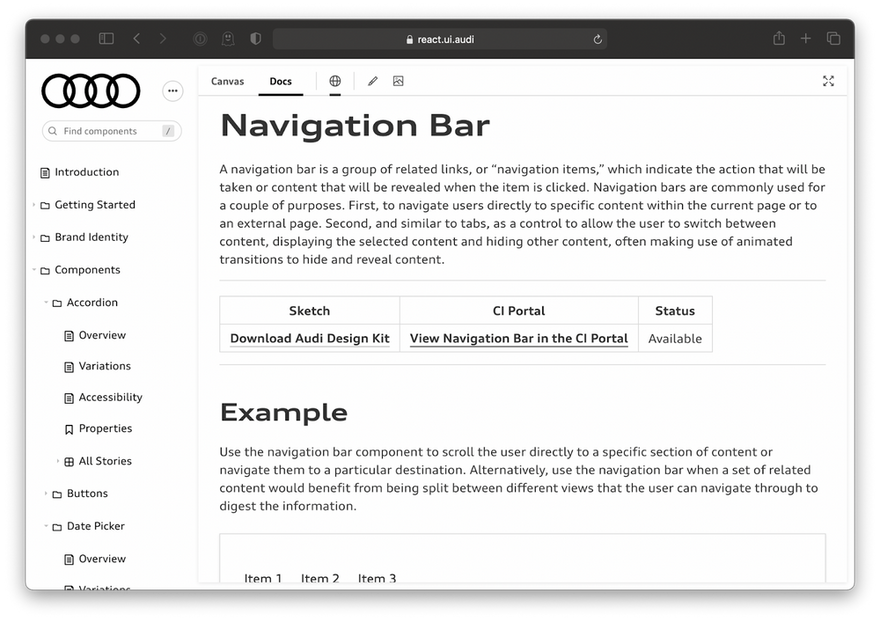Open View Navigation Bar in the CI Portal link
Image resolution: width=880 pixels, height=621 pixels.
coord(519,339)
